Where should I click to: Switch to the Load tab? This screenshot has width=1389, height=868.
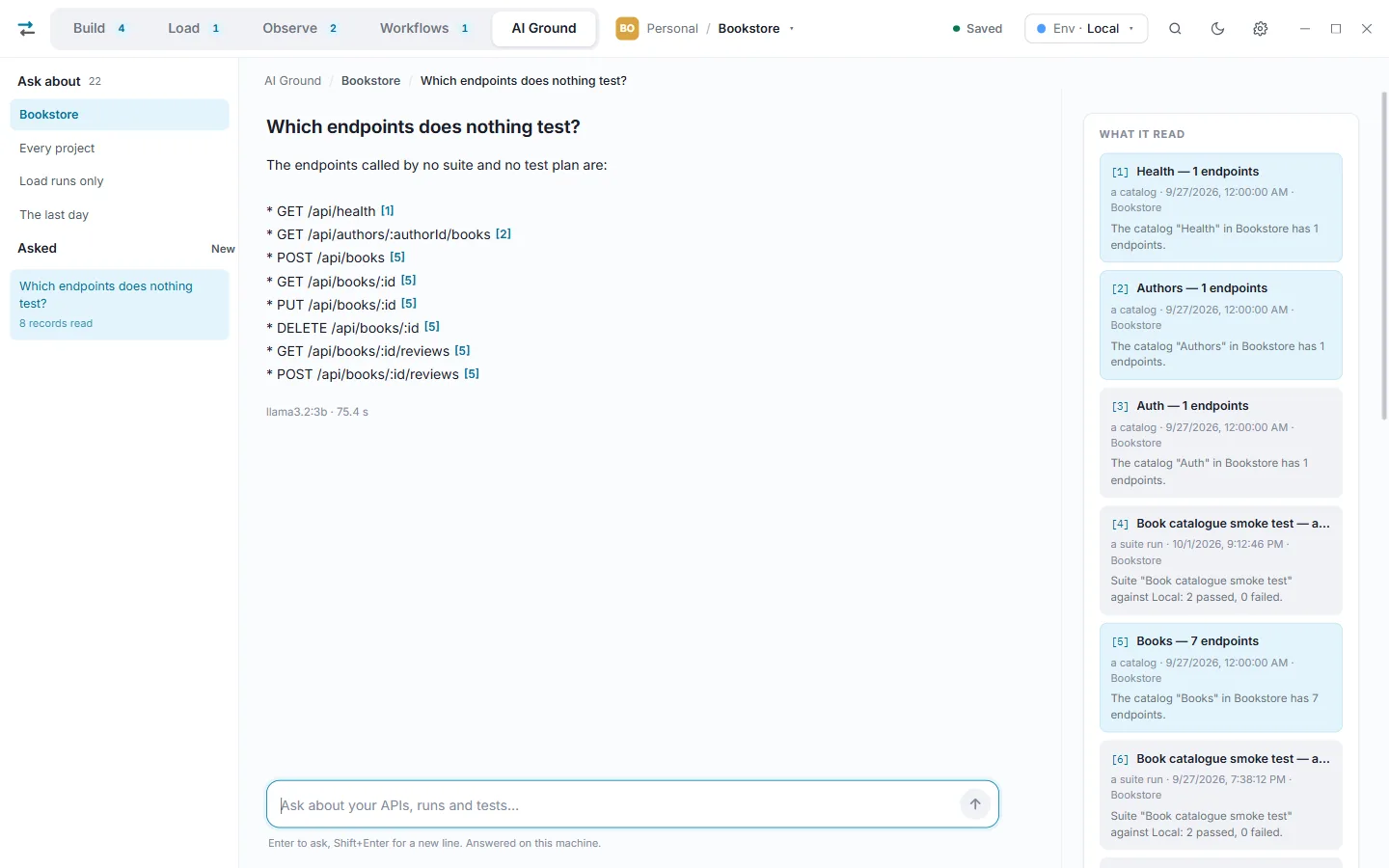point(194,28)
